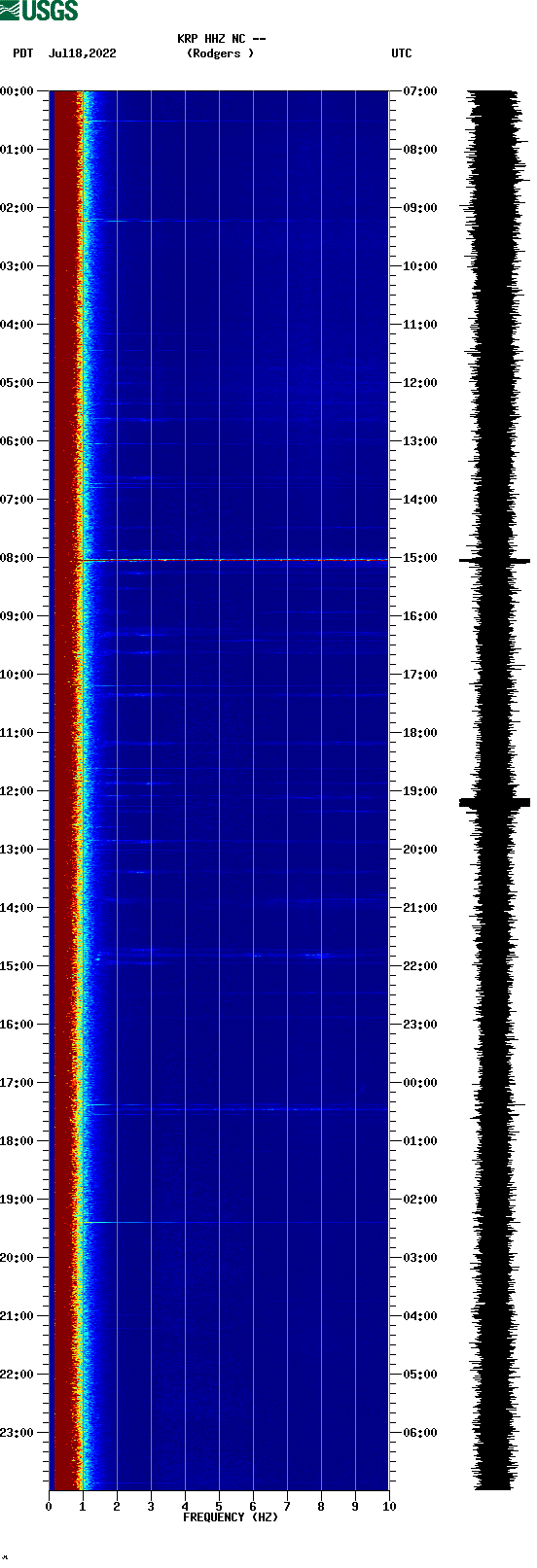Click the 1 Hz frequency tick label

click(83, 1507)
